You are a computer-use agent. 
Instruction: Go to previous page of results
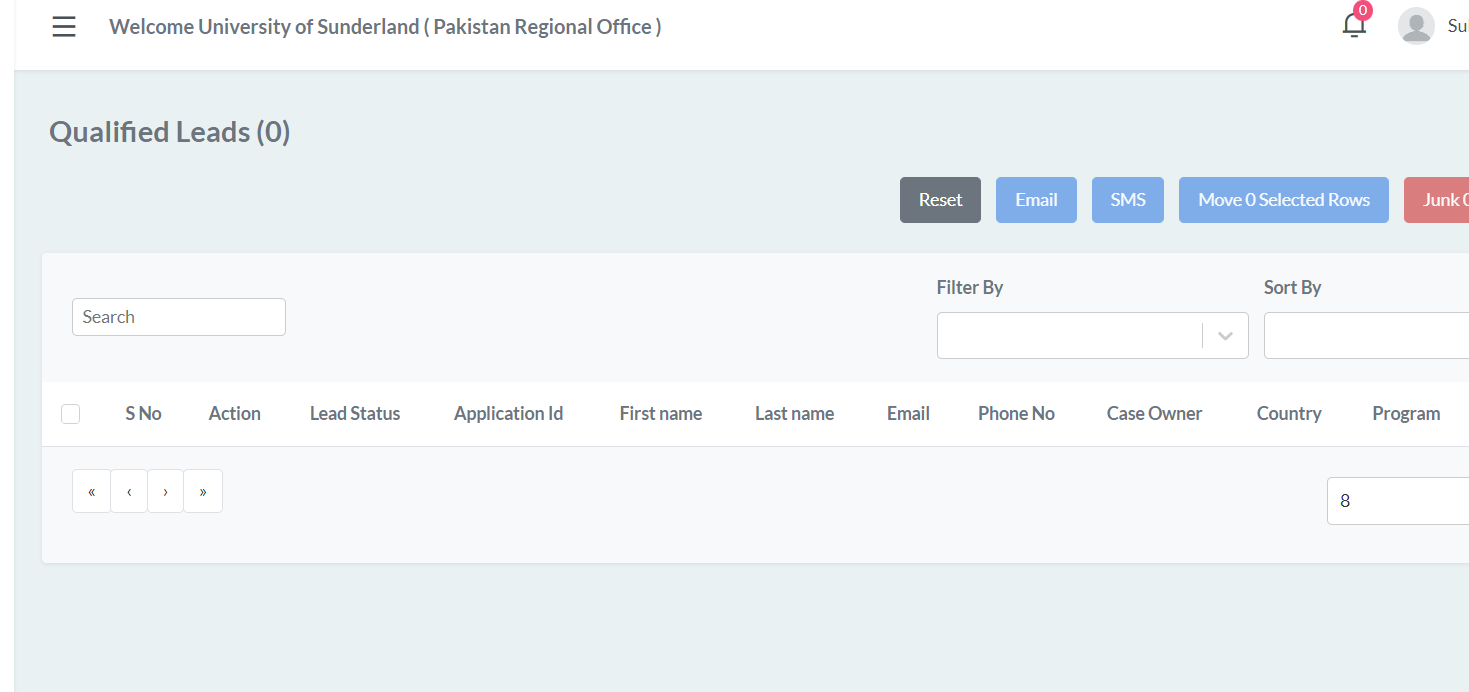coord(129,491)
